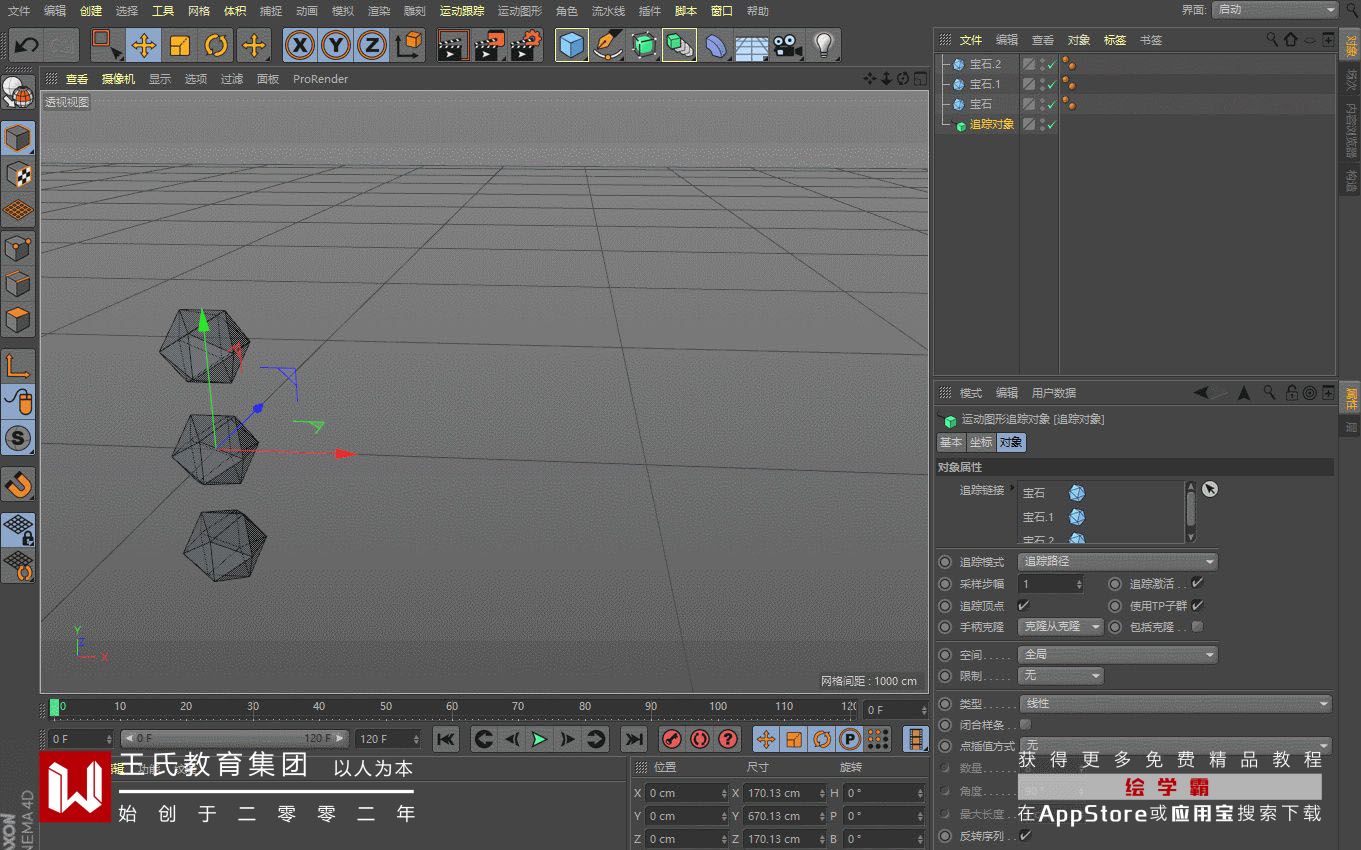Toggle the 追踪激活 checkbox
1361x850 pixels.
pos(1197,583)
